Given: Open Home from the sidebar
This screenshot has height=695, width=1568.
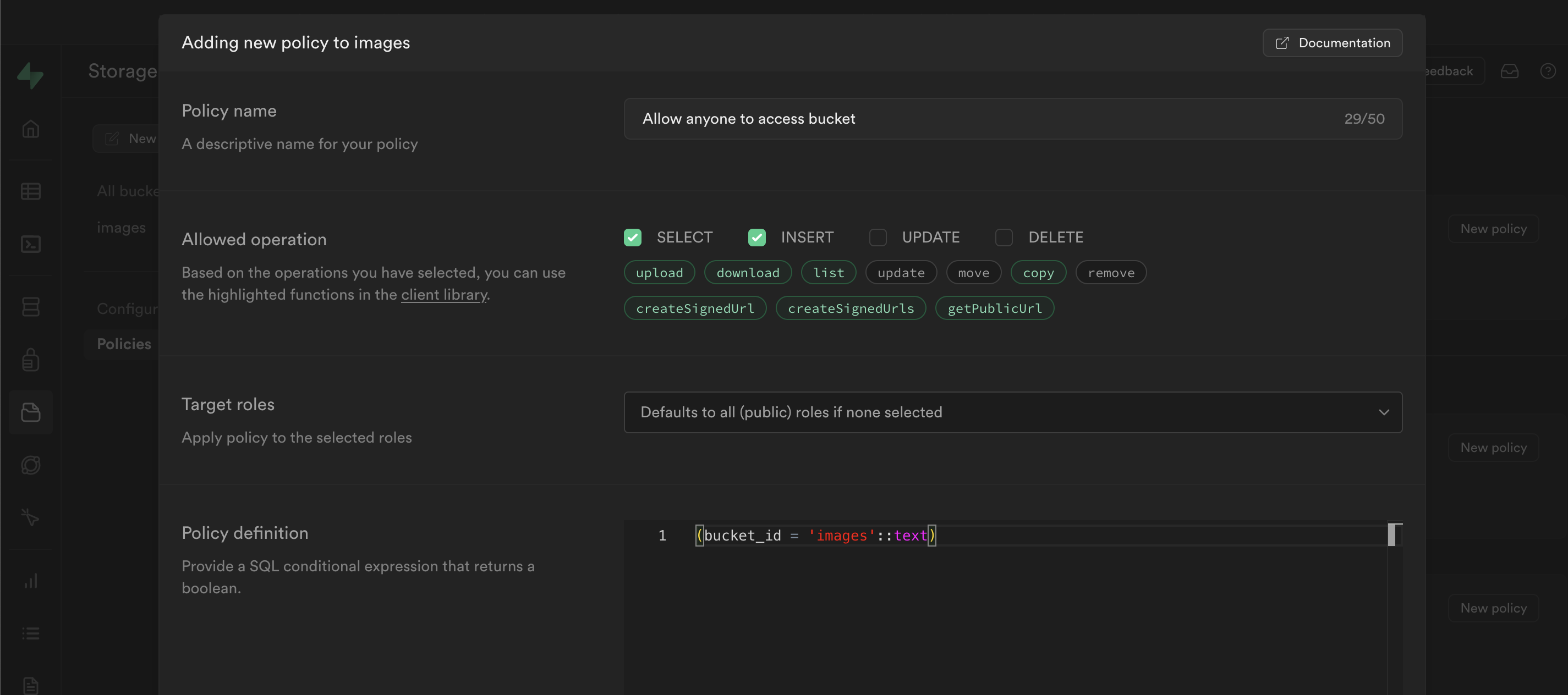Looking at the screenshot, I should (x=30, y=129).
